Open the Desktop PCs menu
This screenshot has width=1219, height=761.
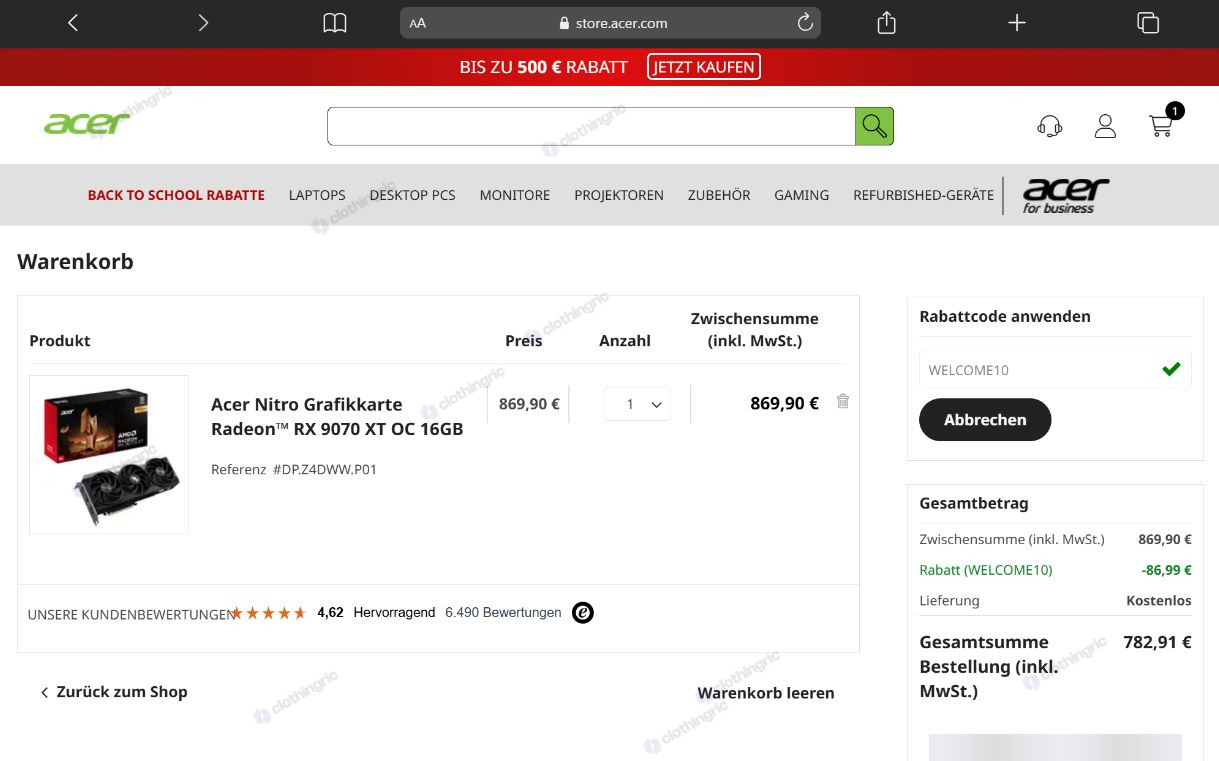pos(412,195)
